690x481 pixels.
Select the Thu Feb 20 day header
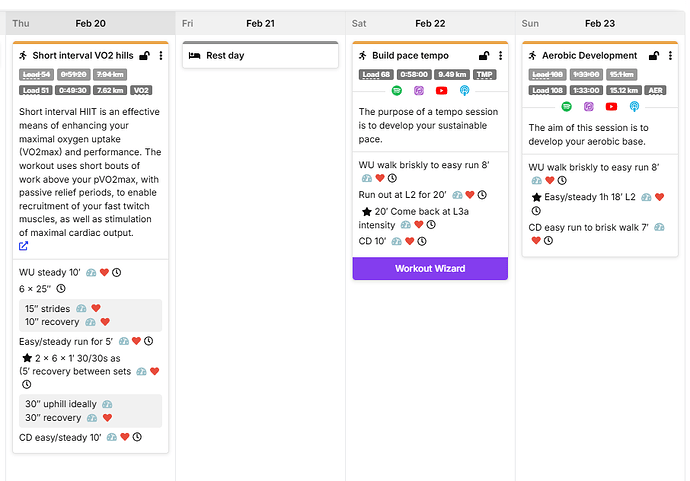tap(90, 23)
